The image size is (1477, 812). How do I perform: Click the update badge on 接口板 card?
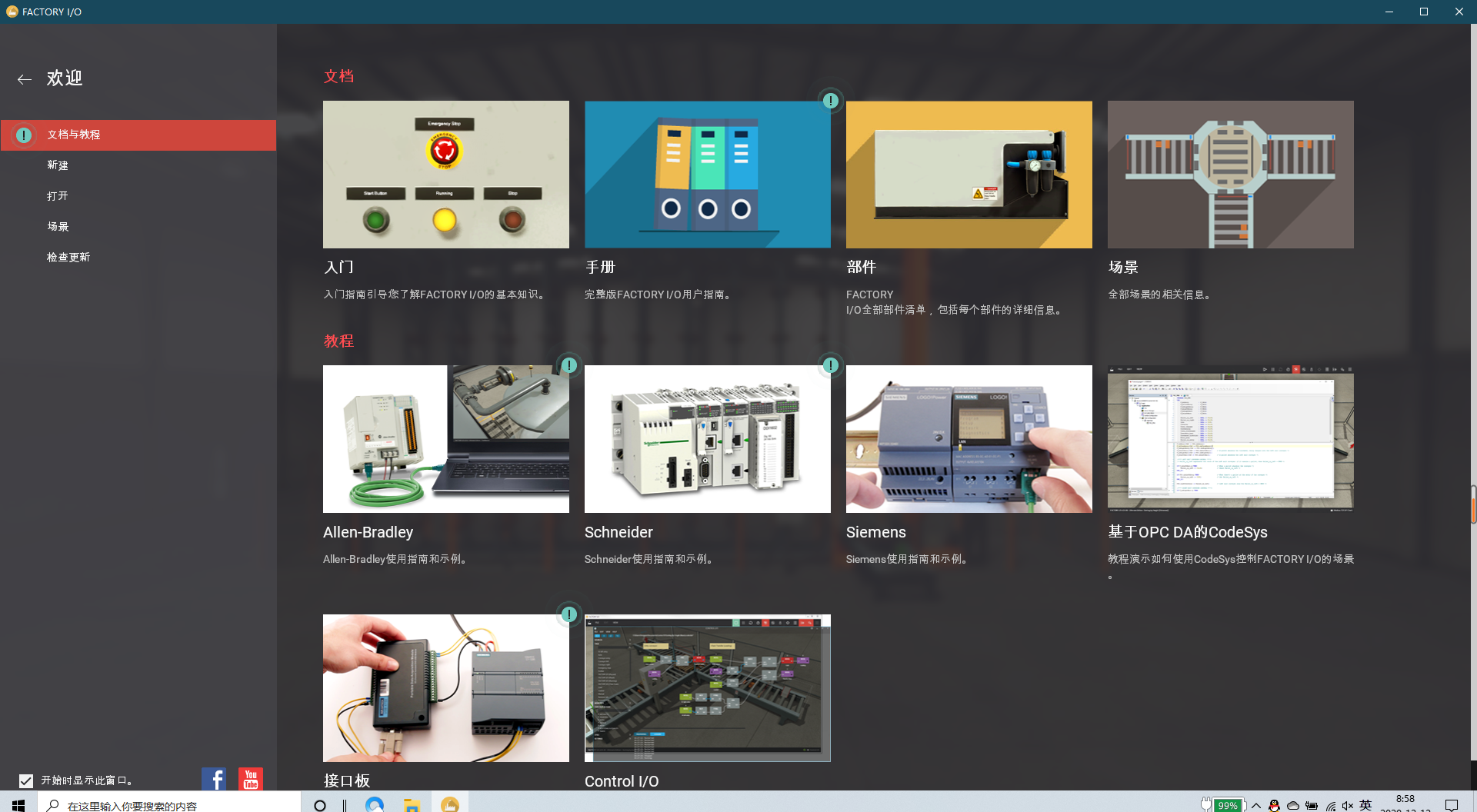[569, 614]
